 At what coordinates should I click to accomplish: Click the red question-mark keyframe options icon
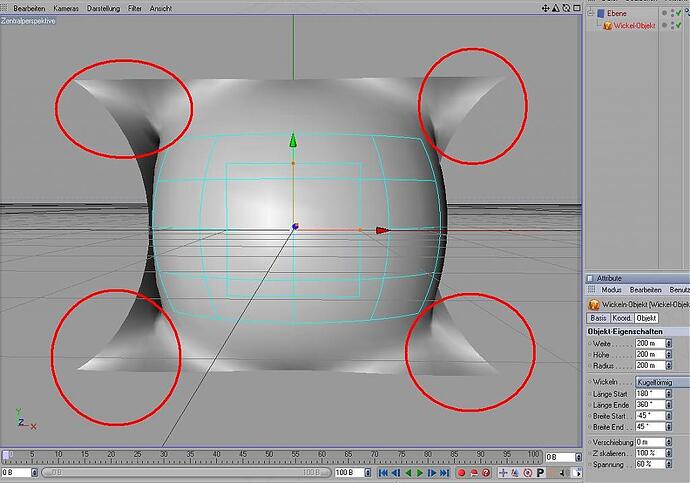click(486, 473)
